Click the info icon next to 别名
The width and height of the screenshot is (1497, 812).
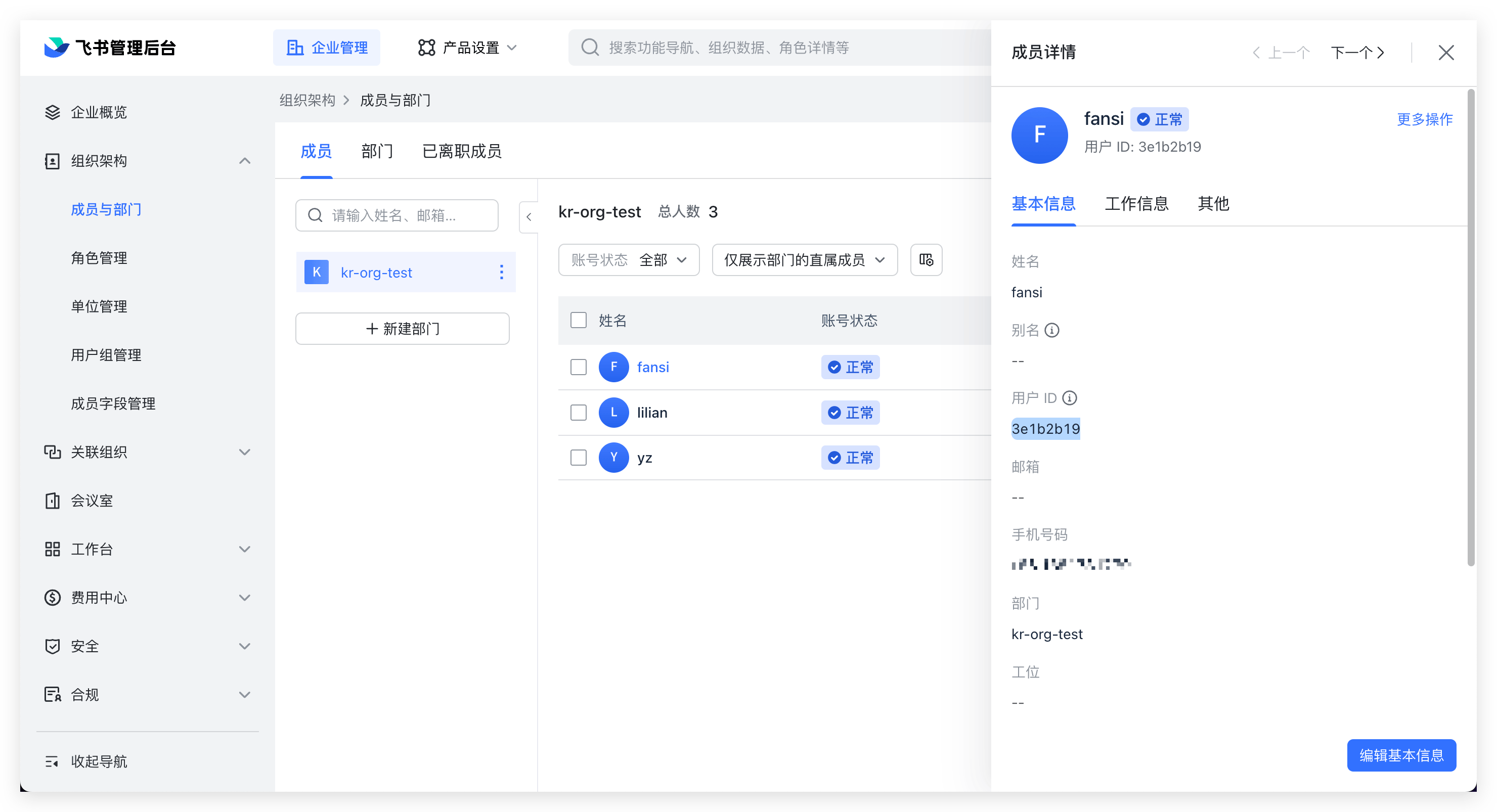click(1052, 330)
